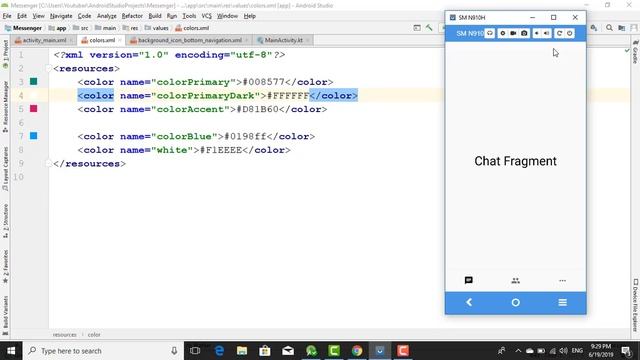Click 'color' in bottom editor breadcrumb
Viewport: 640px width, 360px height.
tap(94, 334)
